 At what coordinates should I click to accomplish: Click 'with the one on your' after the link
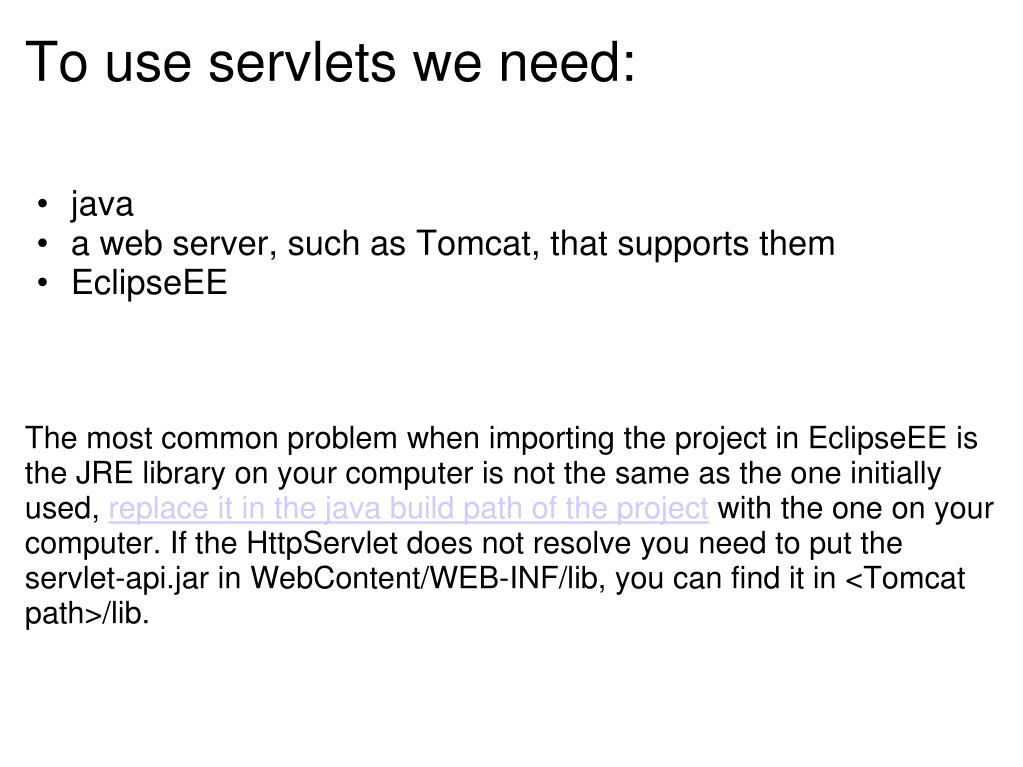[855, 509]
